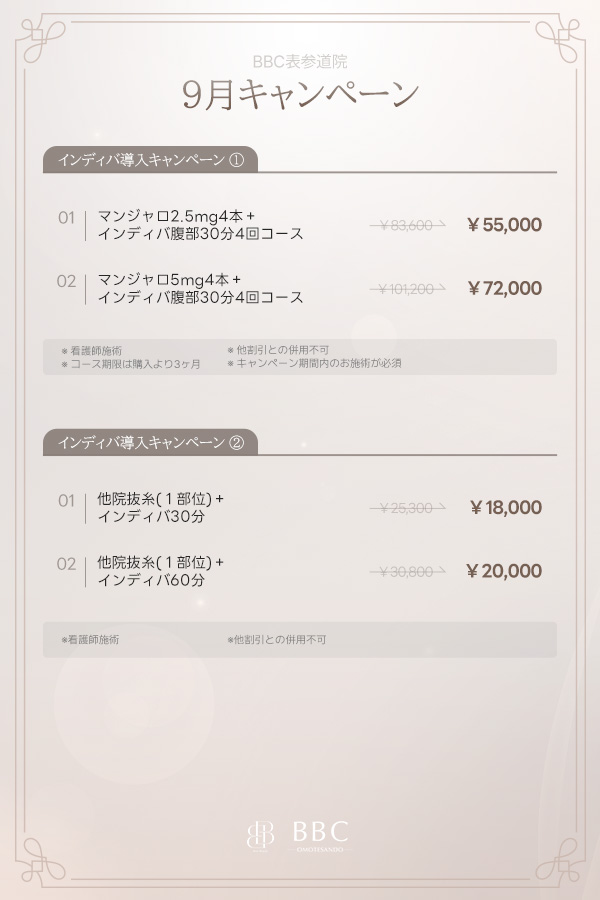Image resolution: width=600 pixels, height=900 pixels.
Task: Click the コース期限は購入より3ヶ月 note
Action: pos(131,364)
